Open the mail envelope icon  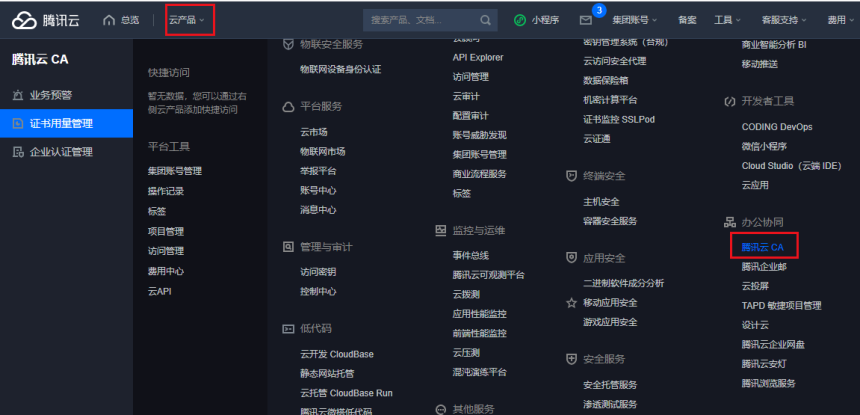click(x=586, y=20)
